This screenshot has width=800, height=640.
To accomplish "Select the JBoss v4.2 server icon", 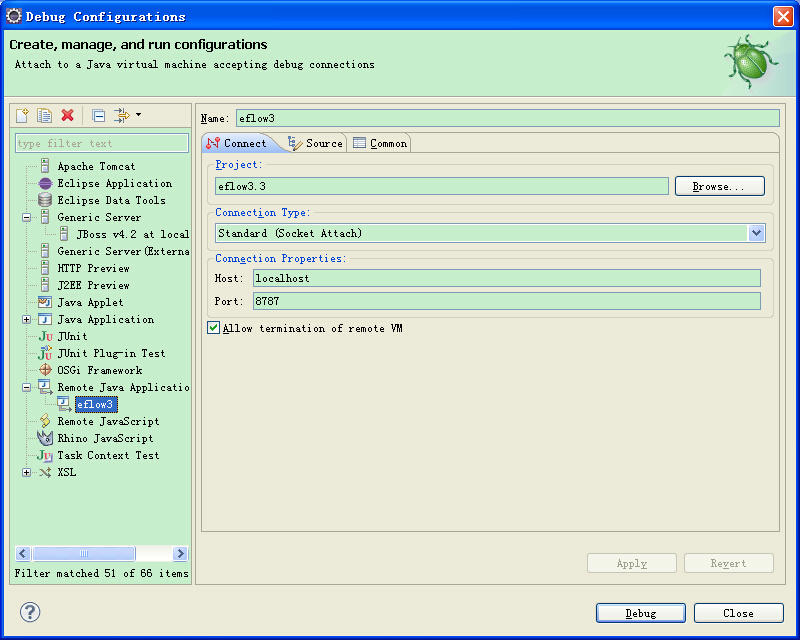I will point(64,234).
